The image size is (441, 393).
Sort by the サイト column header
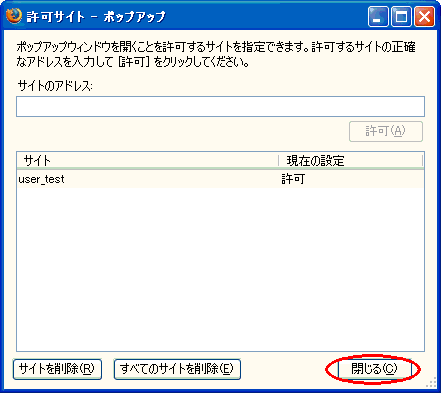pos(147,161)
